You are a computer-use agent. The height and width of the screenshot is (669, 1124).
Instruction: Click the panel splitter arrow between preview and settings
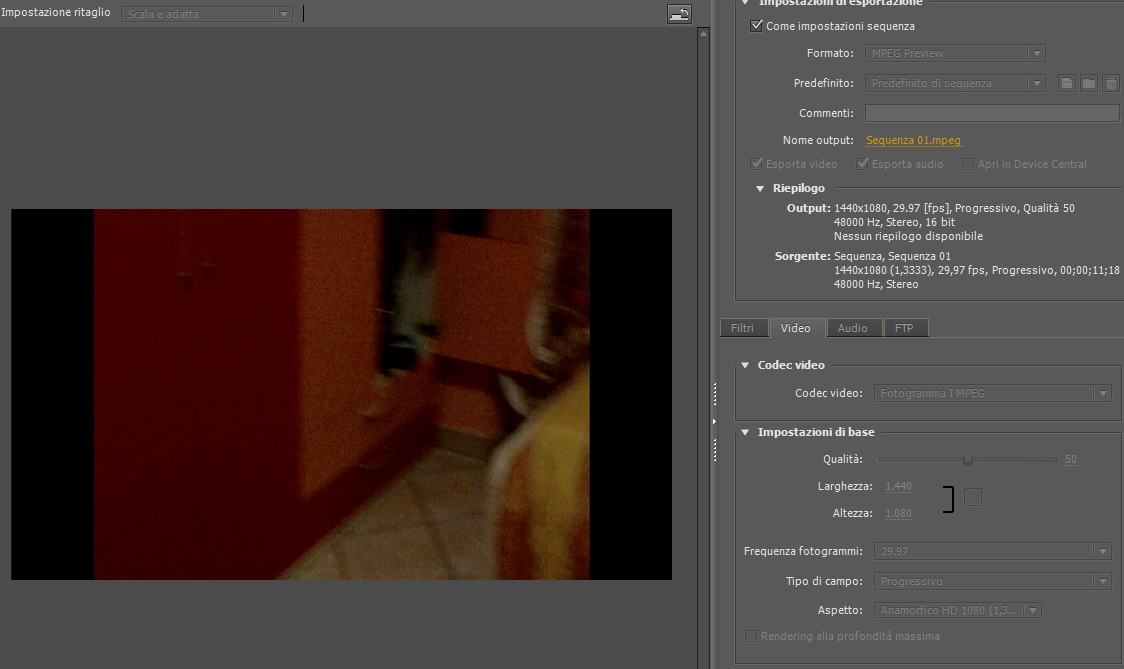(x=714, y=422)
